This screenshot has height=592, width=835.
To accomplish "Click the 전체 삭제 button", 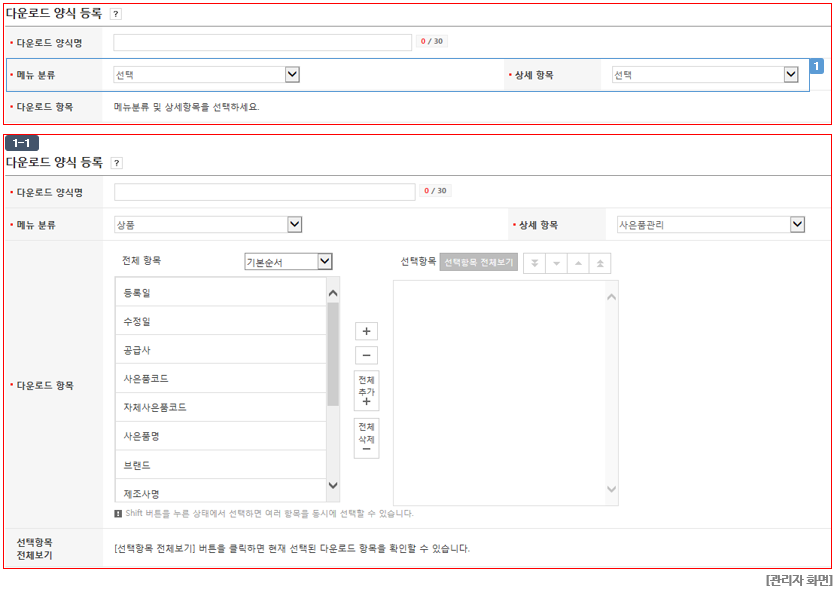I will (366, 438).
